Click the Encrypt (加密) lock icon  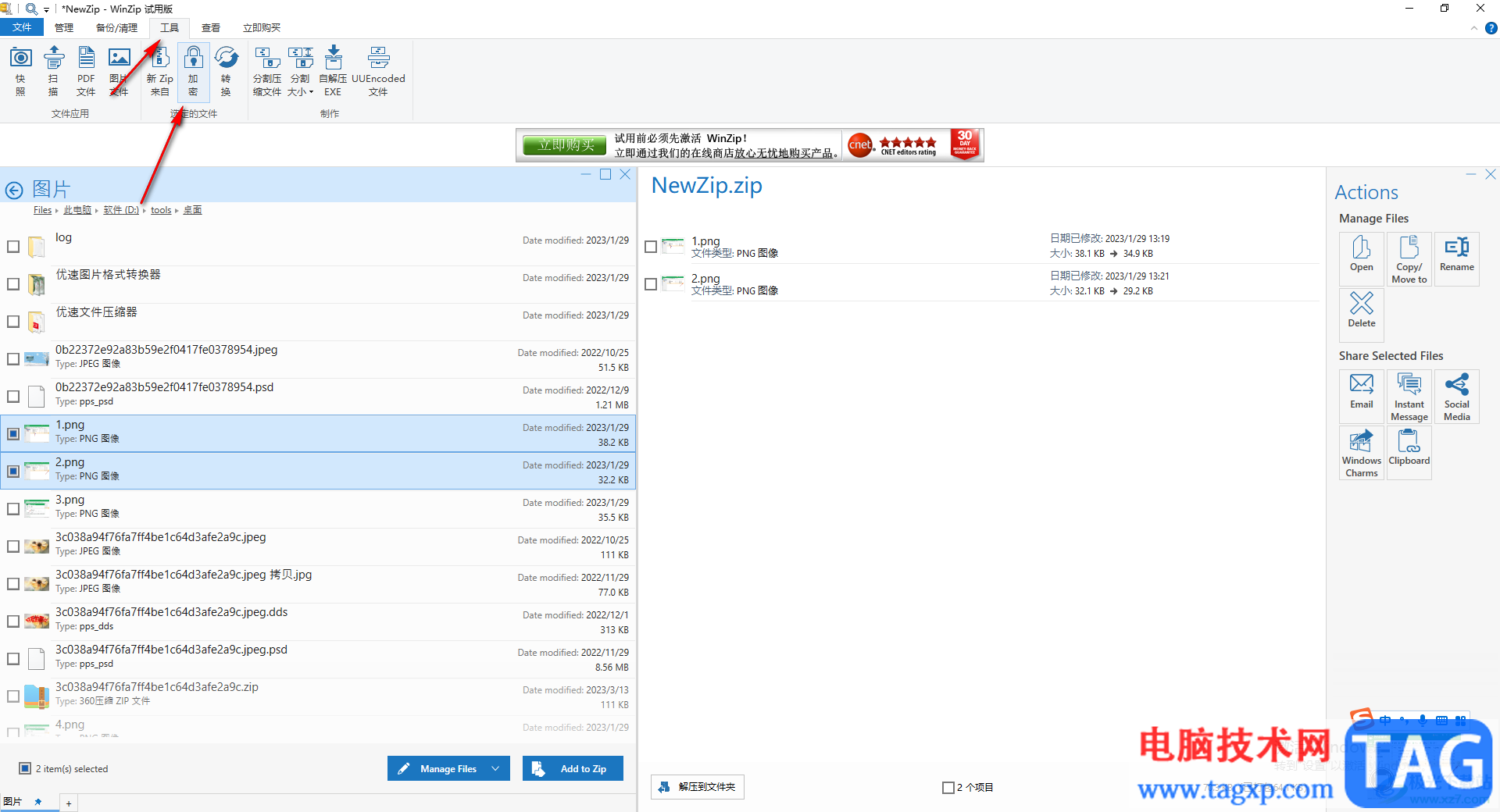(x=193, y=71)
